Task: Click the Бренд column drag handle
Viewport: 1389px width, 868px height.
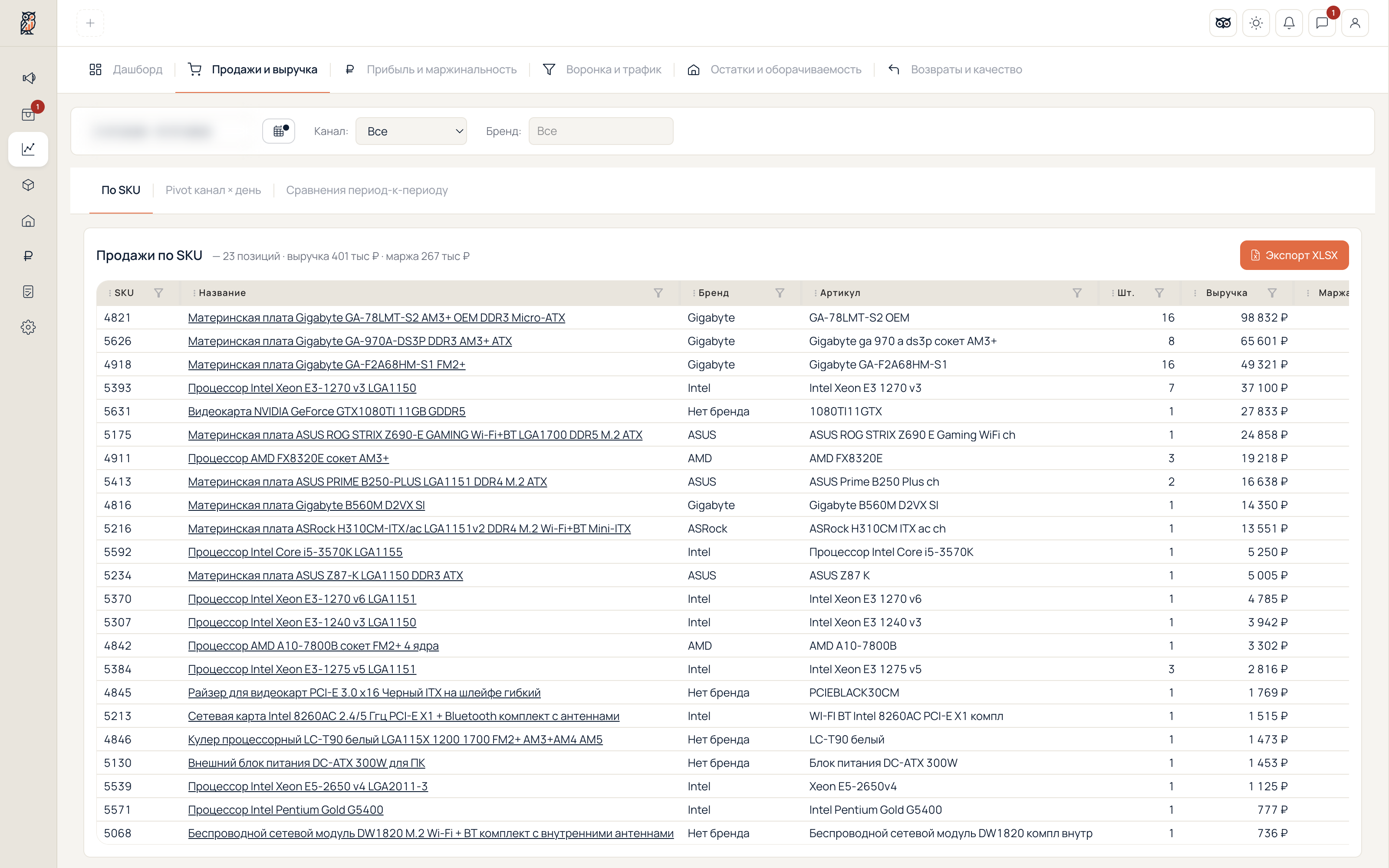Action: pos(694,293)
